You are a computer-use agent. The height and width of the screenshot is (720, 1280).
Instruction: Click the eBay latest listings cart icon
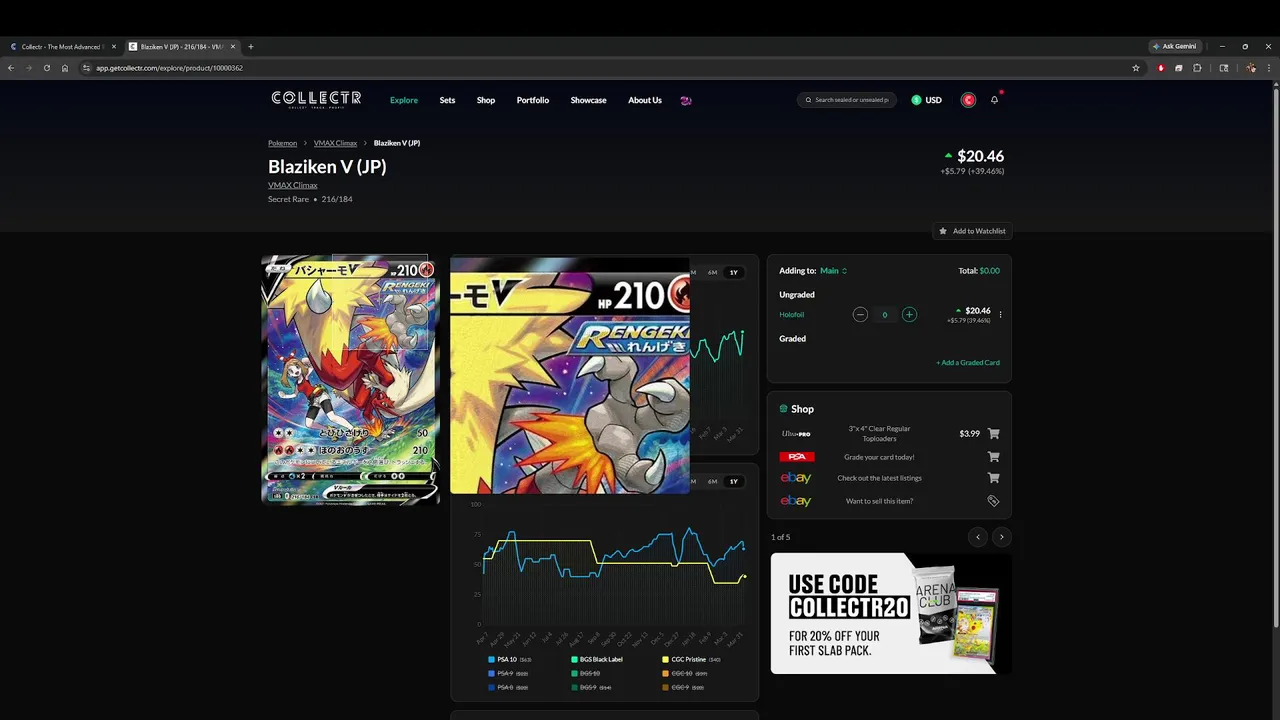(993, 478)
